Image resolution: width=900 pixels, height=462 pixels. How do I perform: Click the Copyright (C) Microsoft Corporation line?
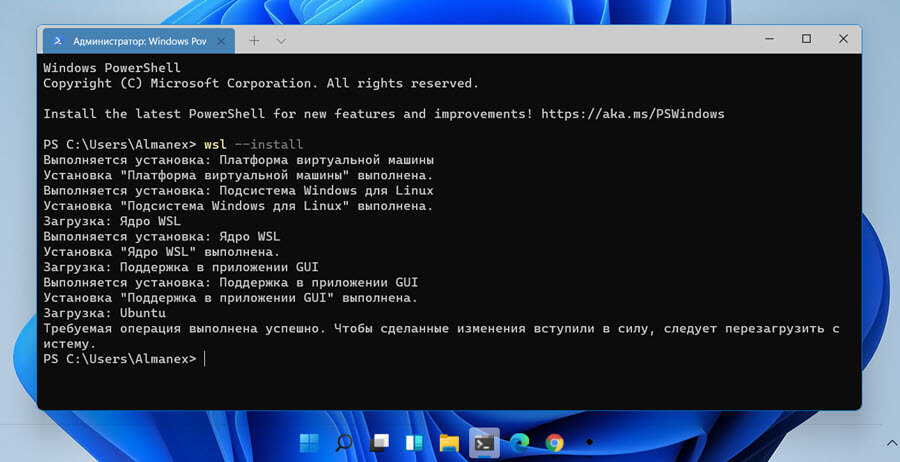(261, 83)
